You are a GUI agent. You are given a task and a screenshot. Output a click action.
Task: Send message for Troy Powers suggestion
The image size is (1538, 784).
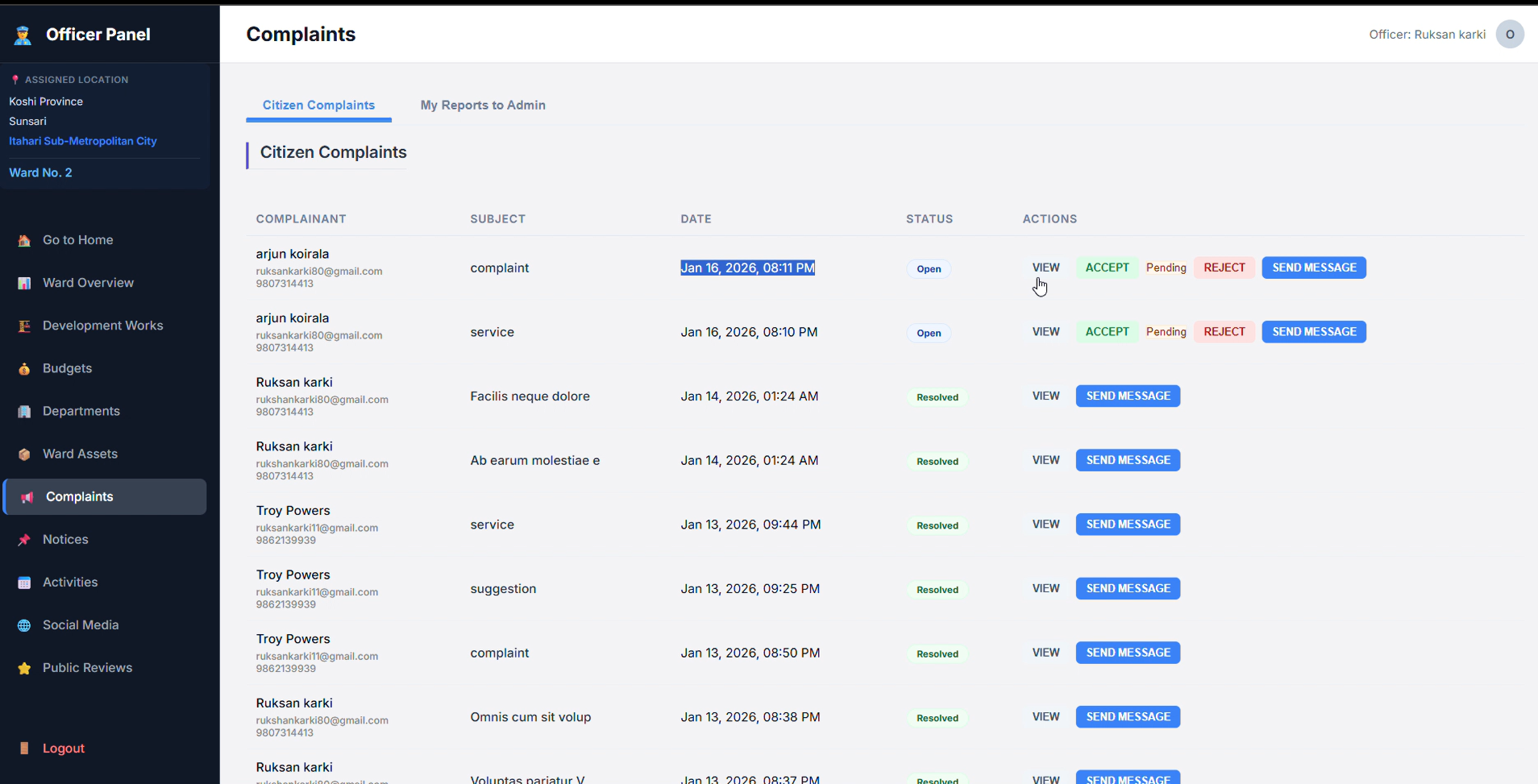click(1128, 589)
